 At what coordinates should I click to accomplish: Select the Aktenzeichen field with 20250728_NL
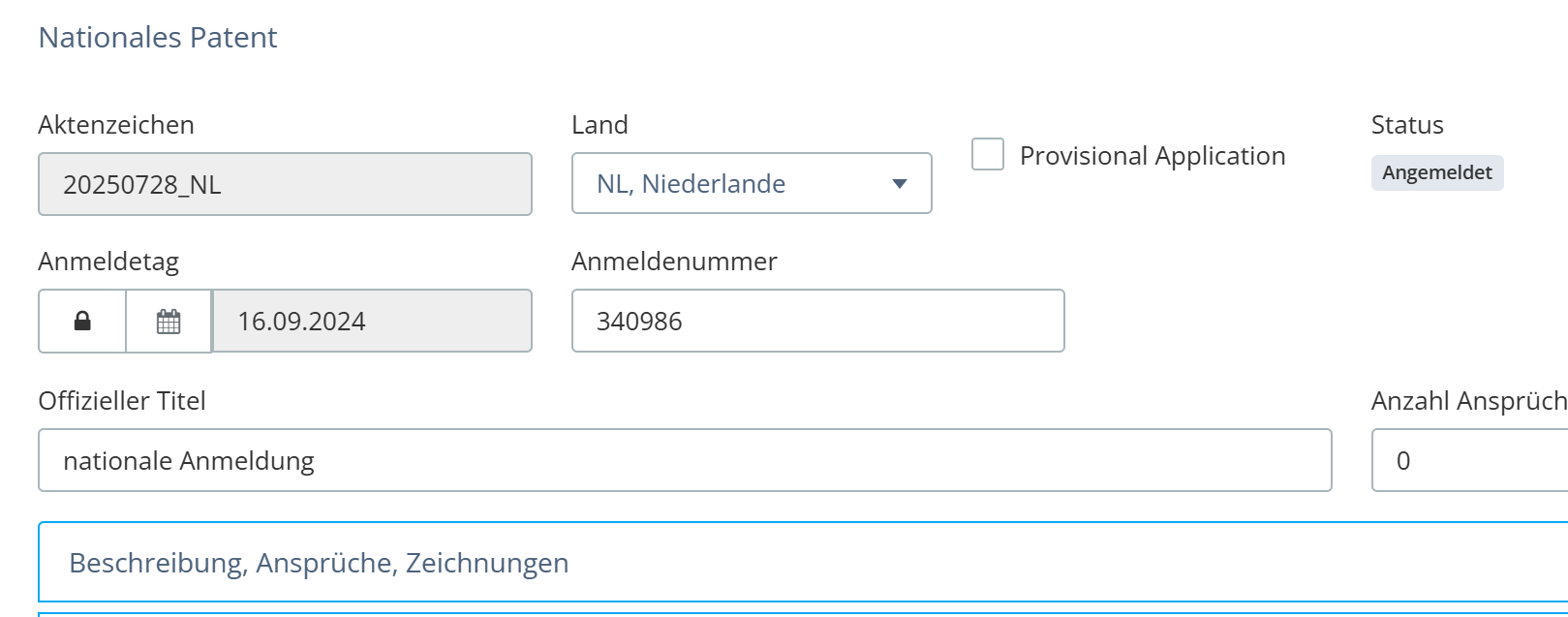pos(285,184)
